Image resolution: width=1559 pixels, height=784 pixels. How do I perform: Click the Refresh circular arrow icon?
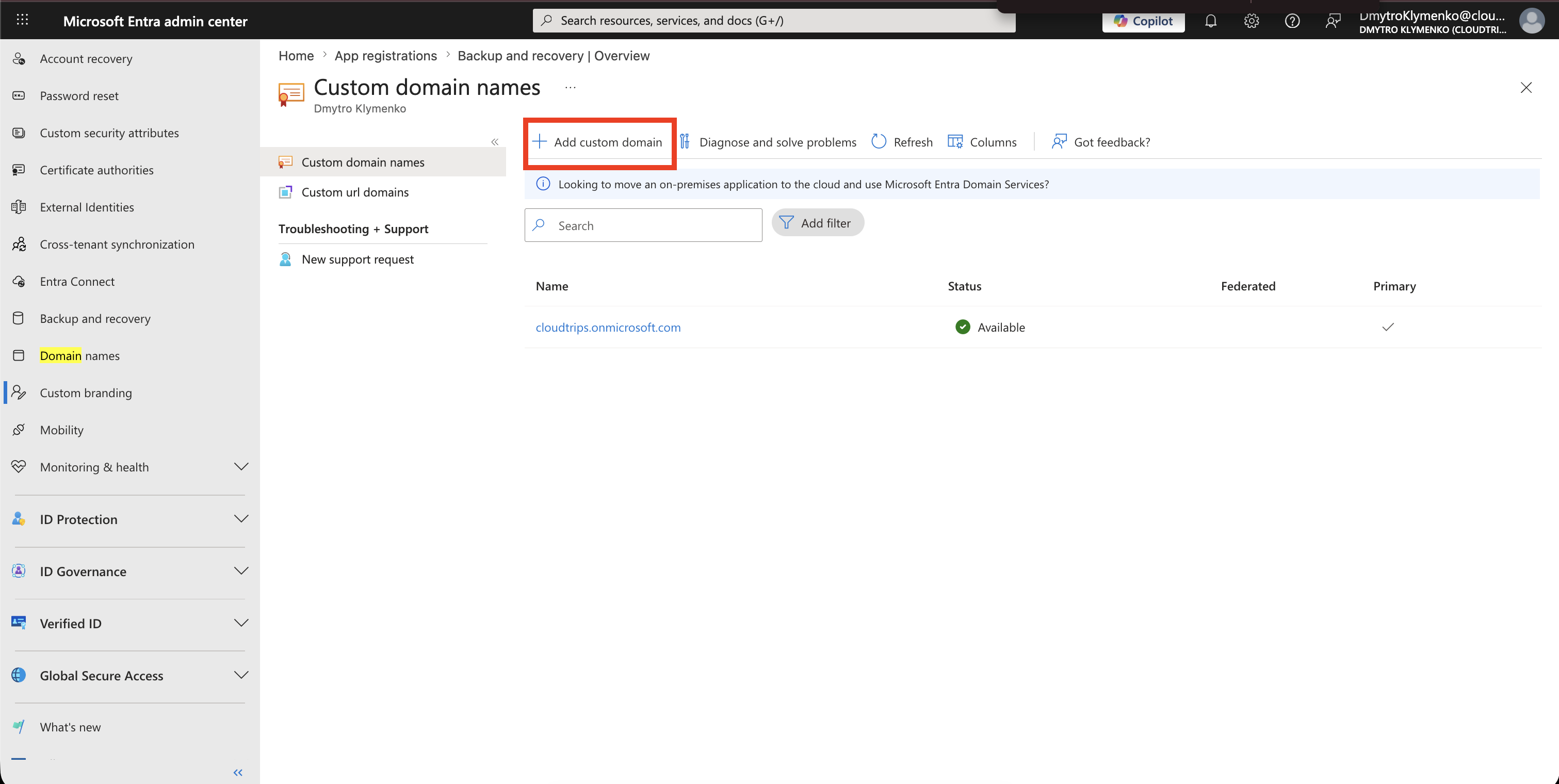[879, 141]
